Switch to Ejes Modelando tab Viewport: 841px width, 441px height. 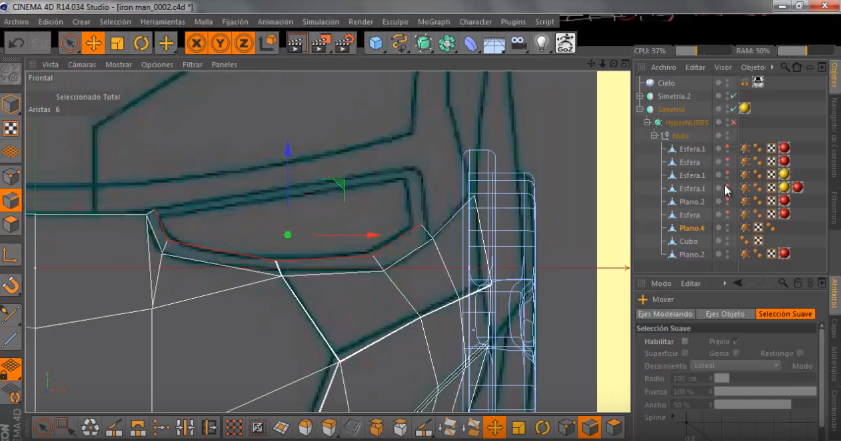pyautogui.click(x=665, y=314)
